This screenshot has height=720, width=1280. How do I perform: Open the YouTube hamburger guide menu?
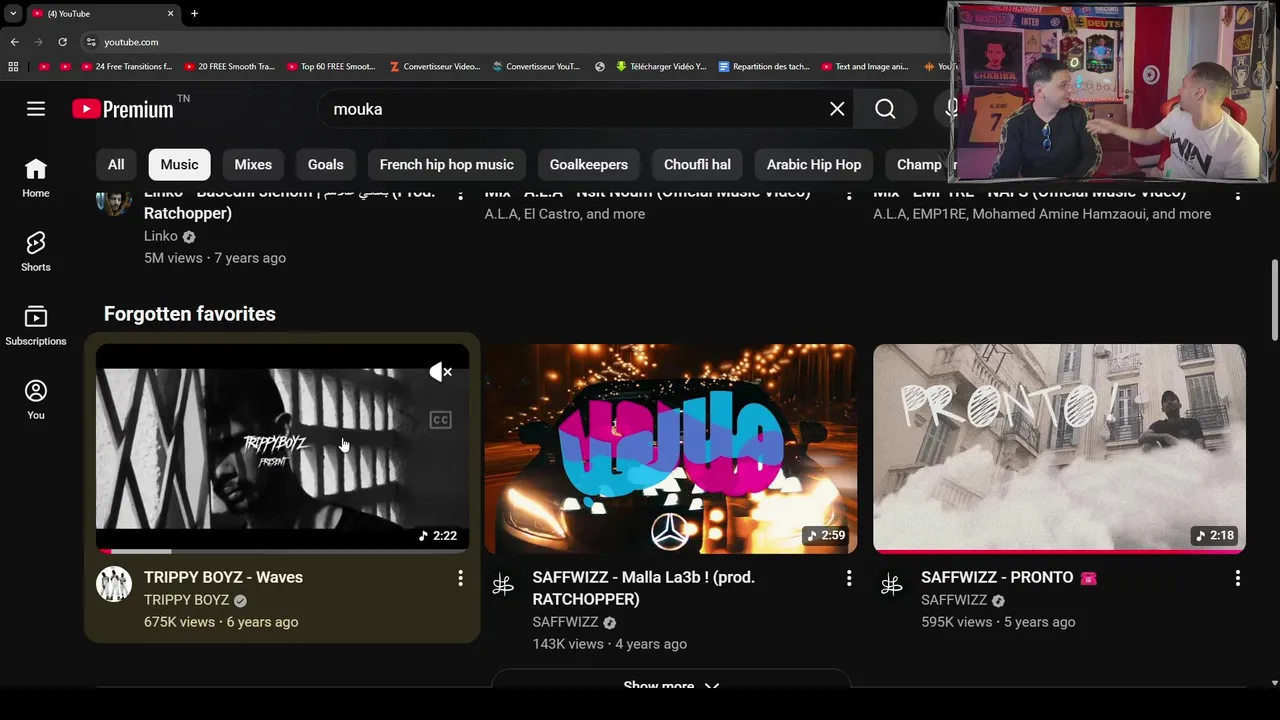(x=36, y=109)
